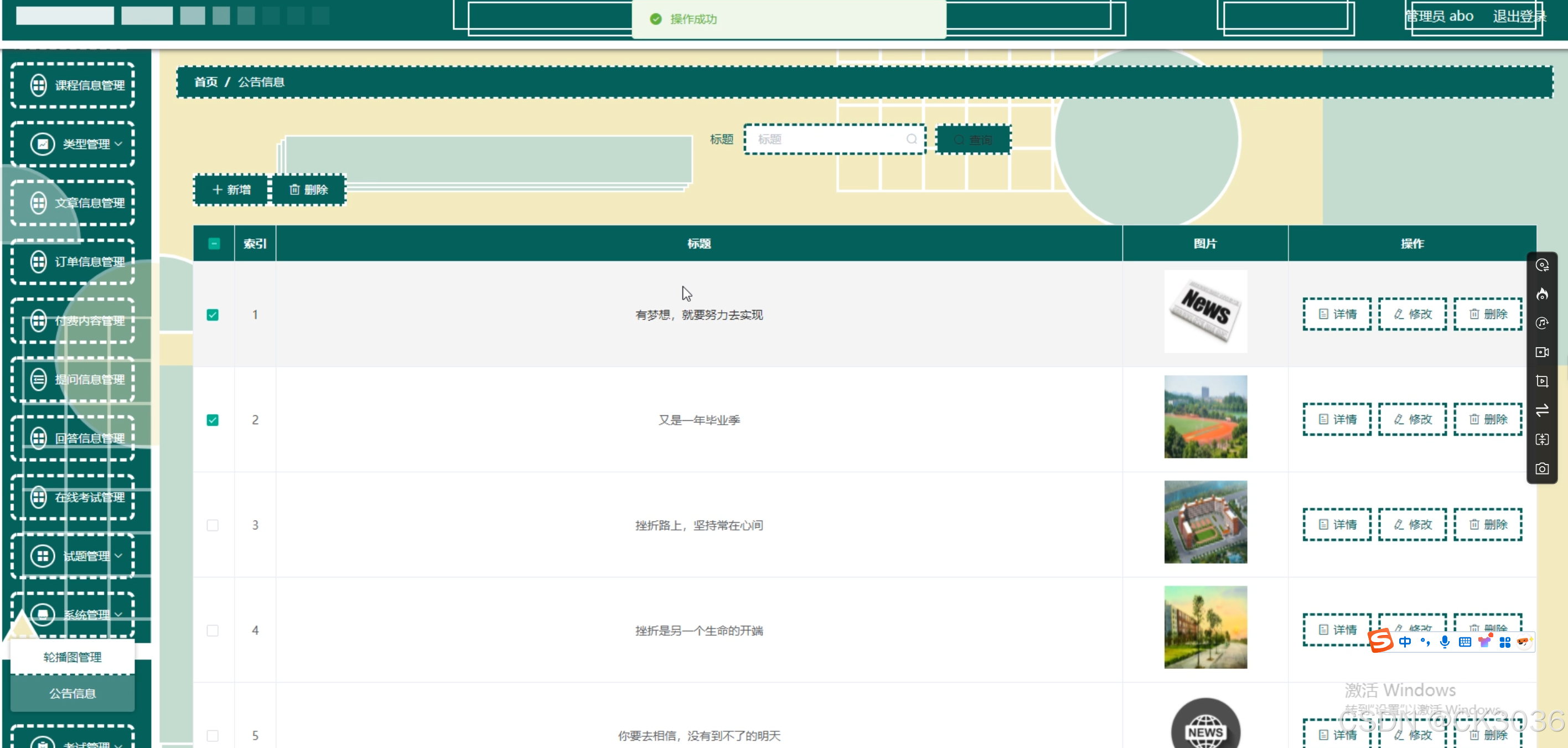Check the checkbox for row 3
Viewport: 1568px width, 748px height.
tap(213, 525)
